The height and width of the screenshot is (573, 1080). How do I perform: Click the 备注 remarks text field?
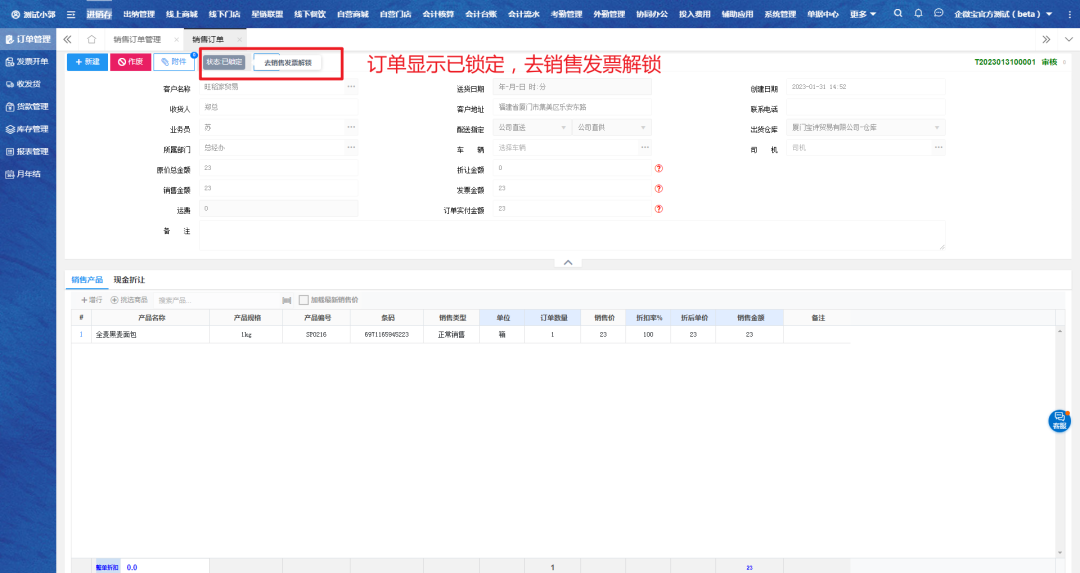point(571,235)
